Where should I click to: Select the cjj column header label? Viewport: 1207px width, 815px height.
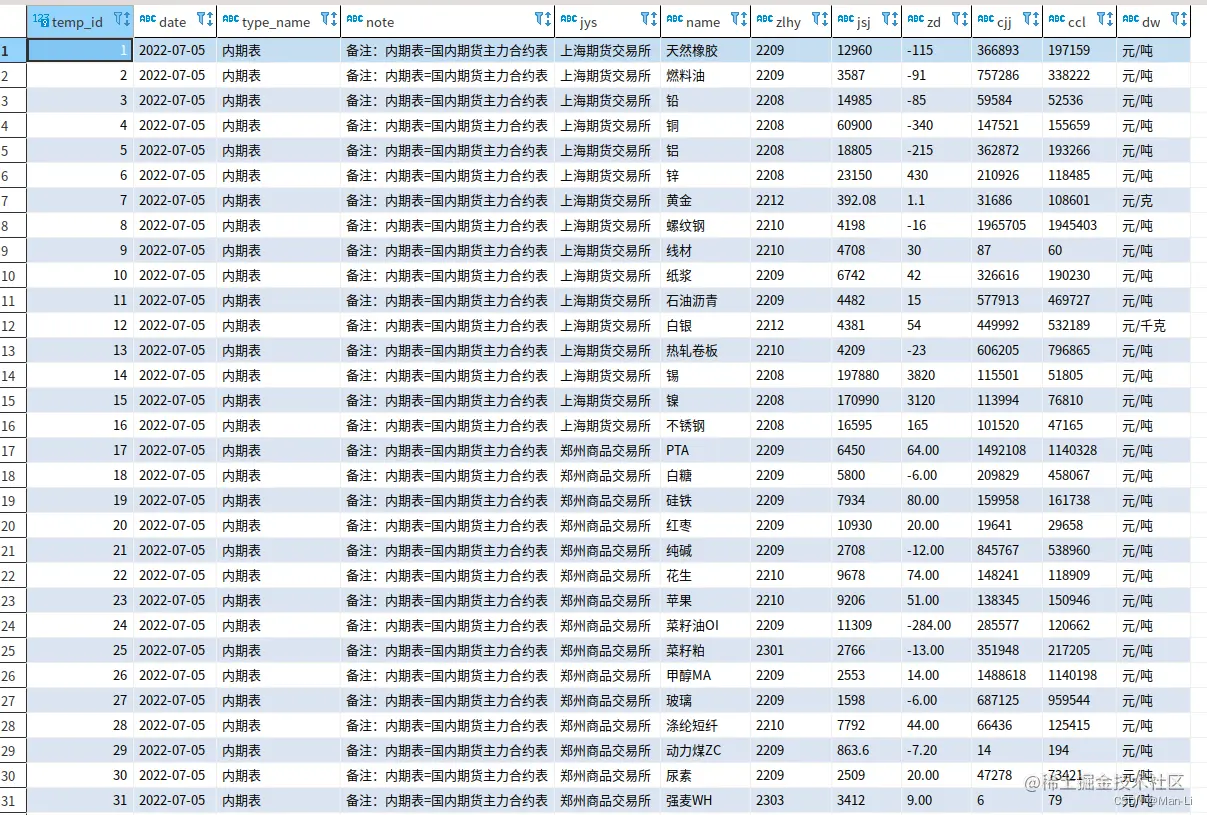(1005, 22)
